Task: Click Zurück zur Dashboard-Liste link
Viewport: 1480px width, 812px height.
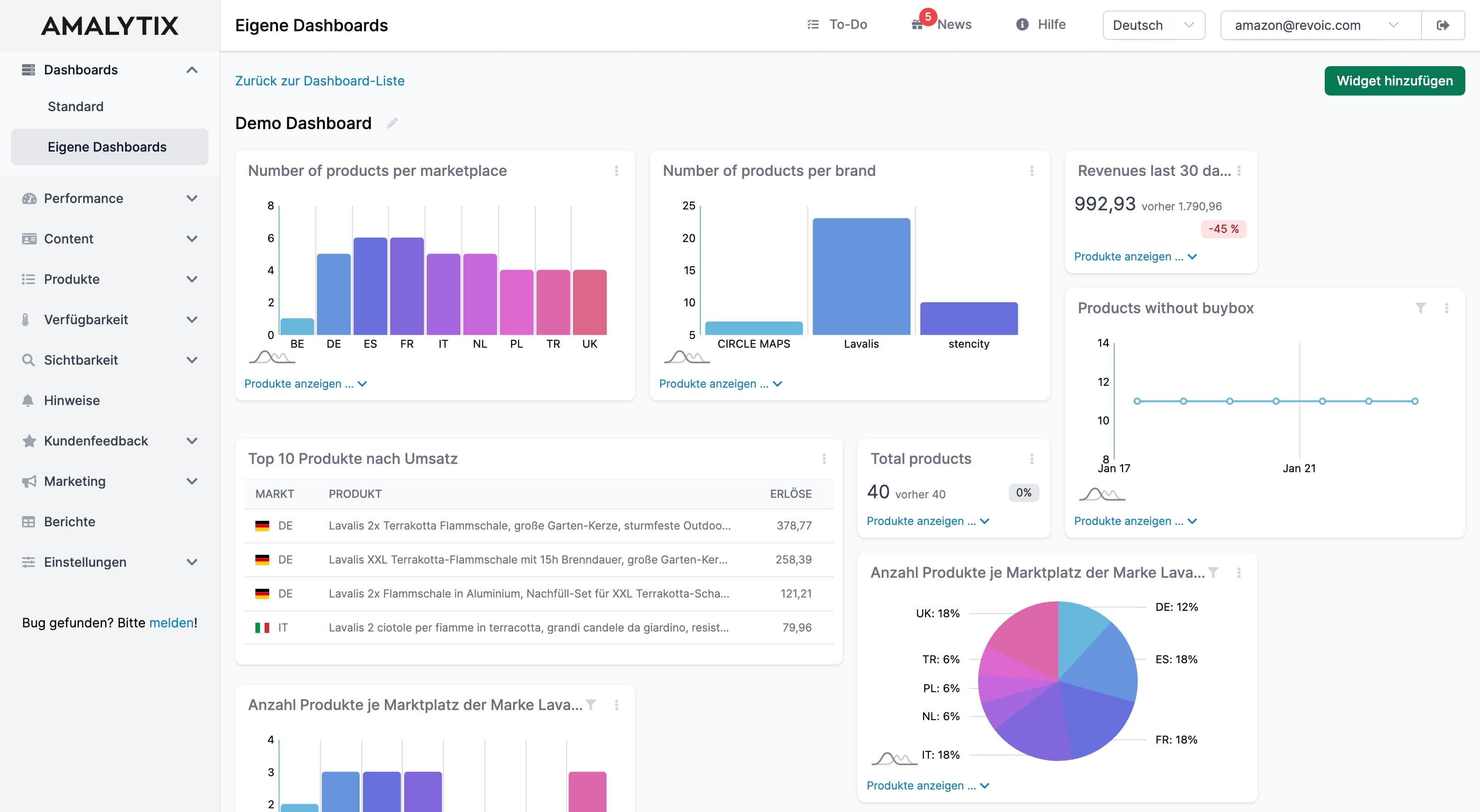Action: pyautogui.click(x=319, y=81)
